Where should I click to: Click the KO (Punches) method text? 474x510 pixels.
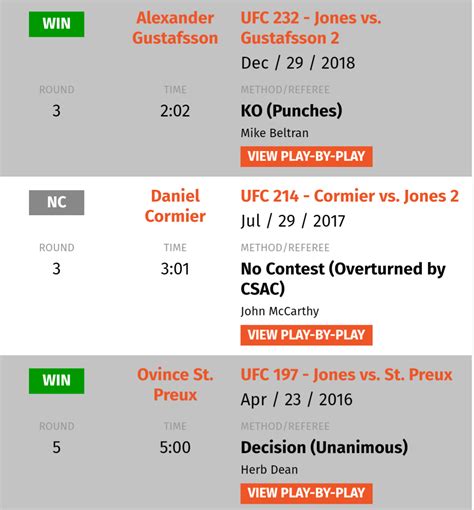[x=291, y=111]
